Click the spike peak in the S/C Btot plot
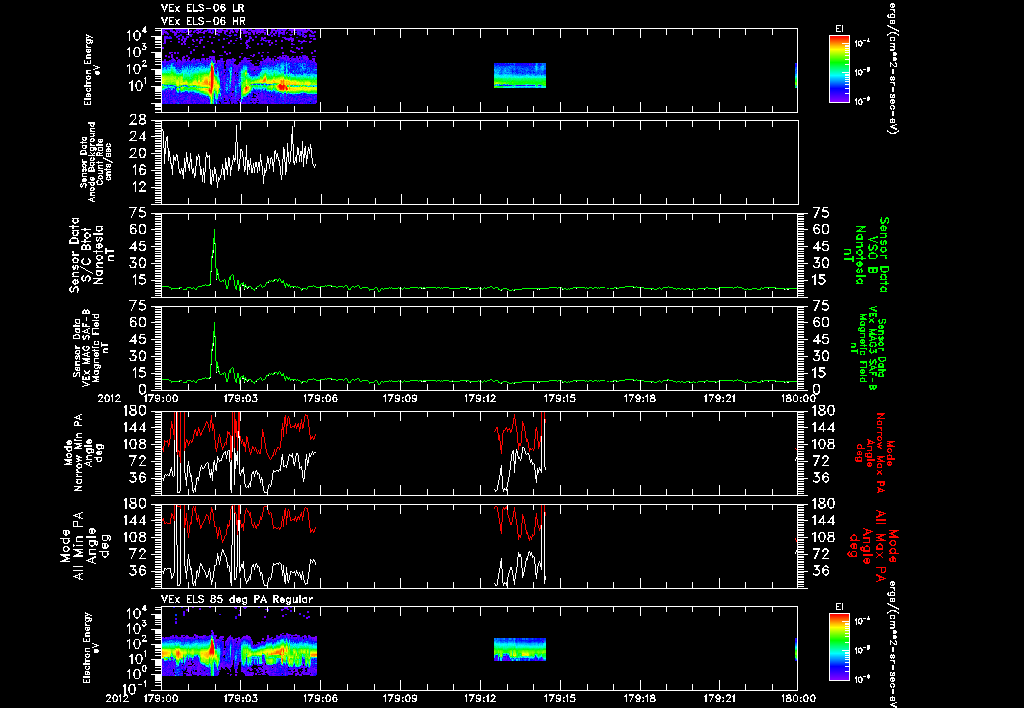1024x708 pixels. (214, 231)
